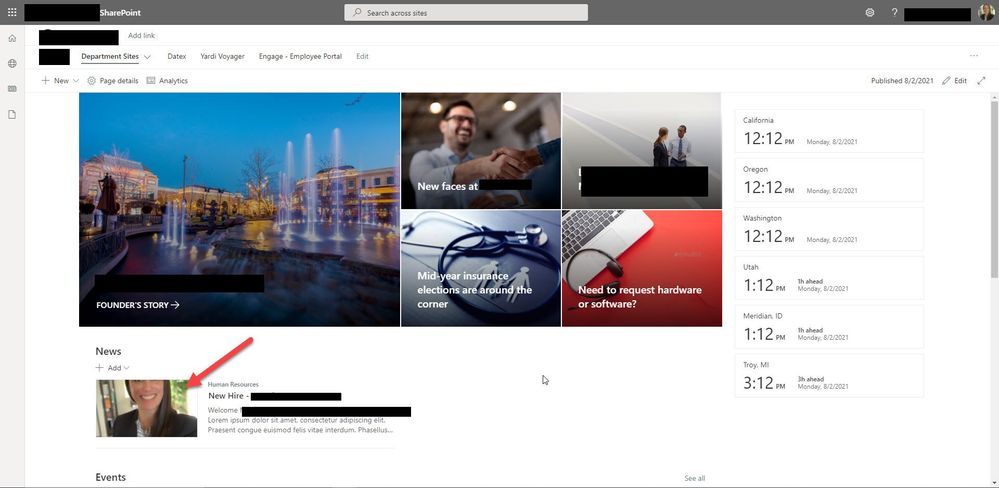Go to Home in left rail
Screen dimensions: 999x488
(12, 38)
